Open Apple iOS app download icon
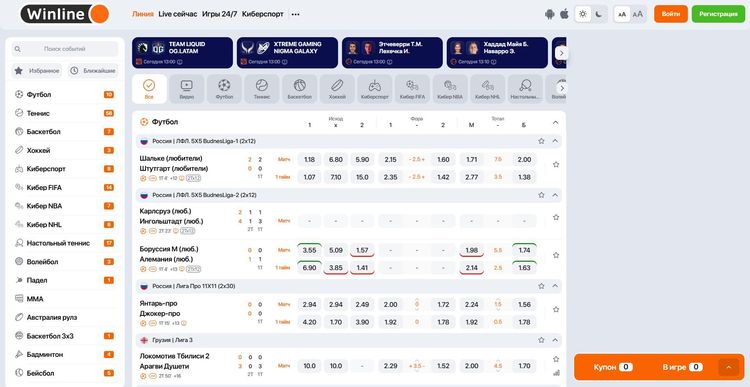This screenshot has height=387, width=750. click(564, 14)
